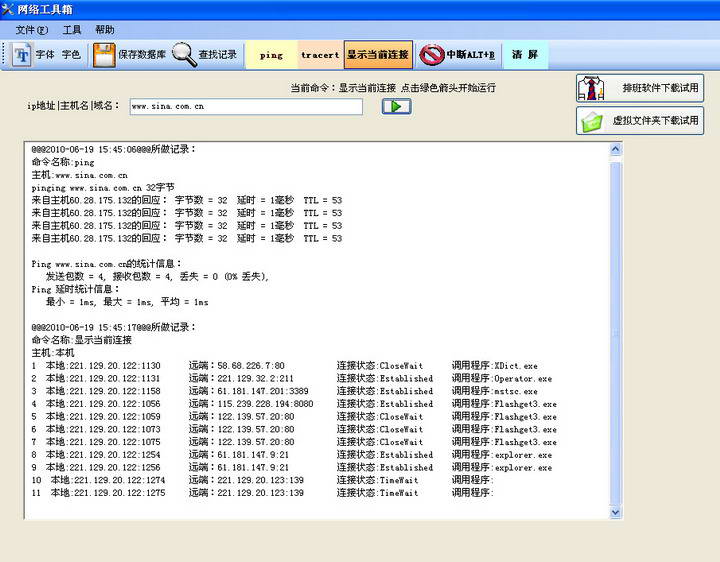
Task: Select the tracert command button
Action: point(320,55)
